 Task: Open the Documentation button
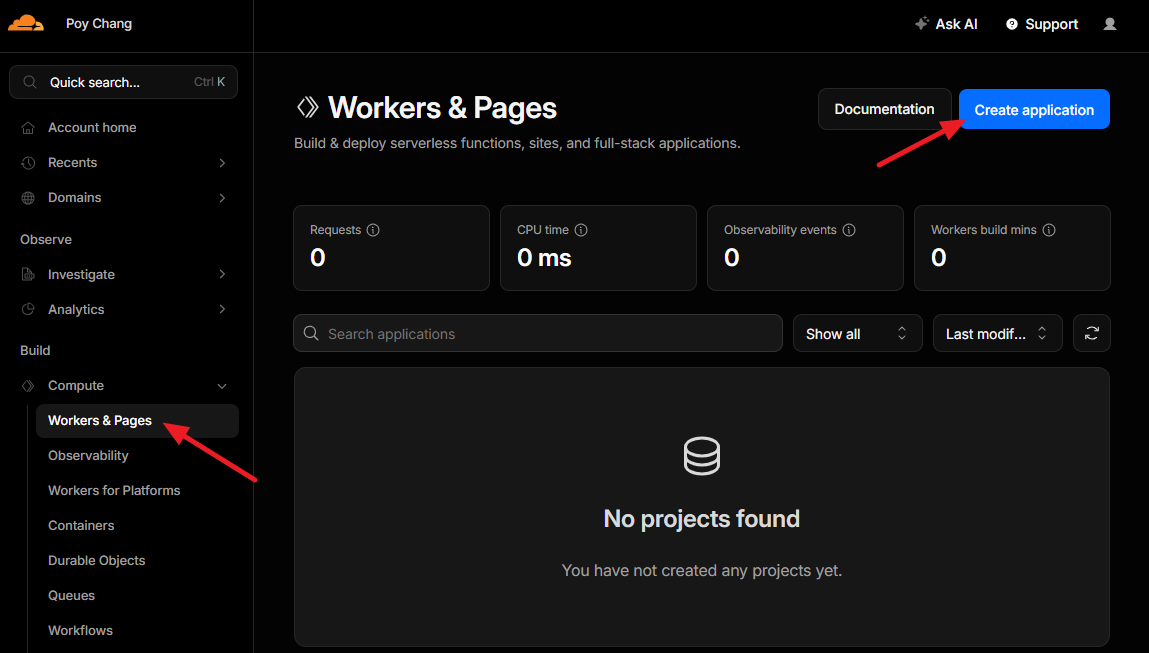coord(884,109)
